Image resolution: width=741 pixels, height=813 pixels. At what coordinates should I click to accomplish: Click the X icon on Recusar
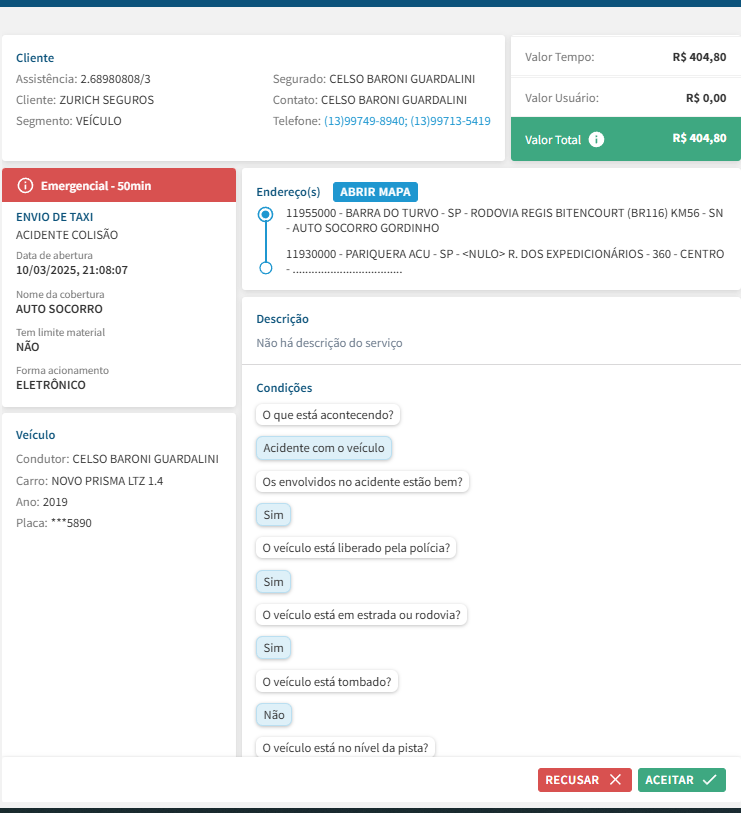pyautogui.click(x=615, y=780)
